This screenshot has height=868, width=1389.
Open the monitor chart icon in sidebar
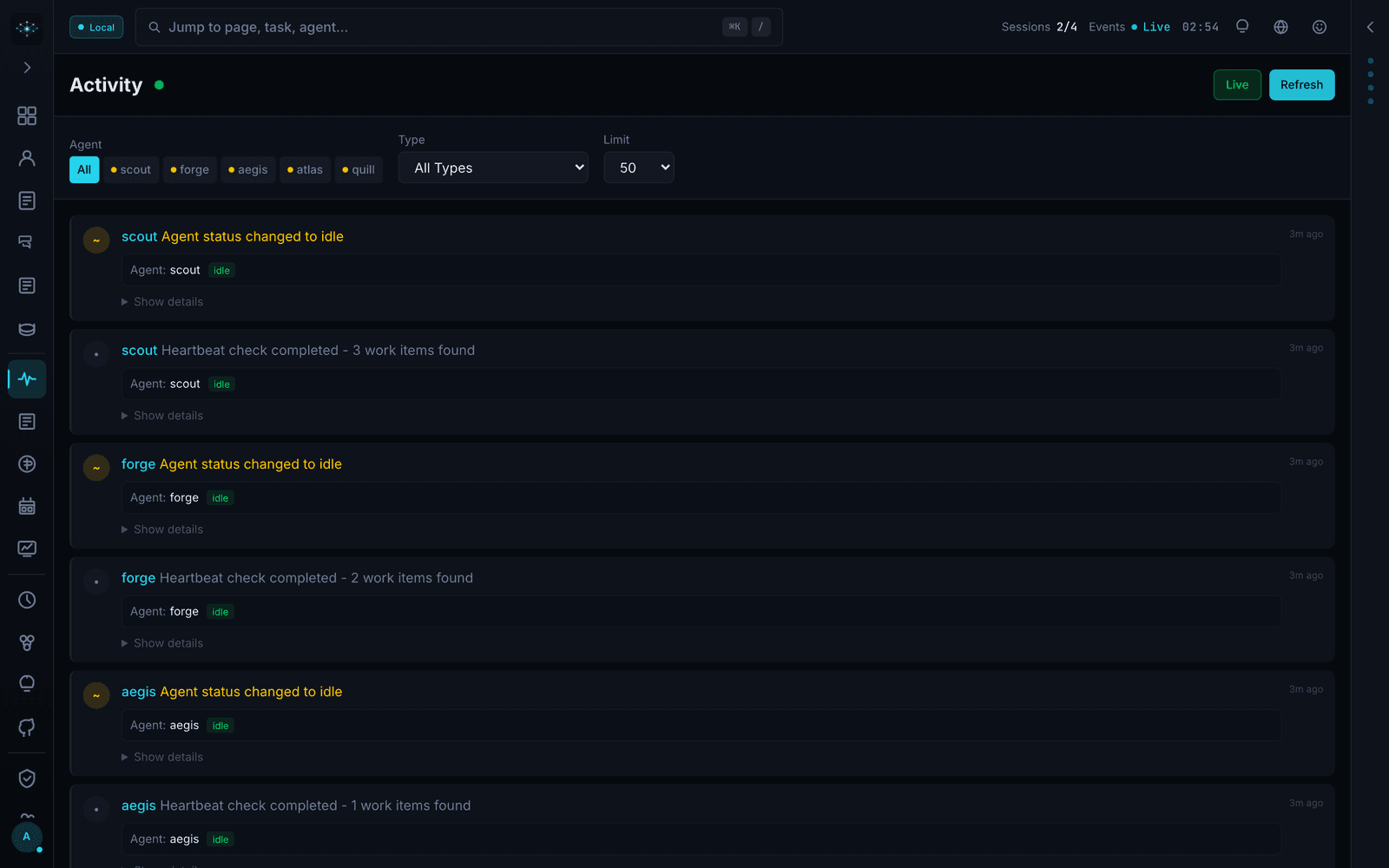click(27, 549)
